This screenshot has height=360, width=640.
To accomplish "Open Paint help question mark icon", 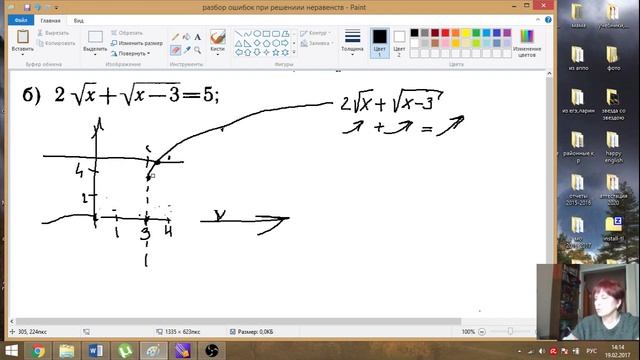I will 548,20.
